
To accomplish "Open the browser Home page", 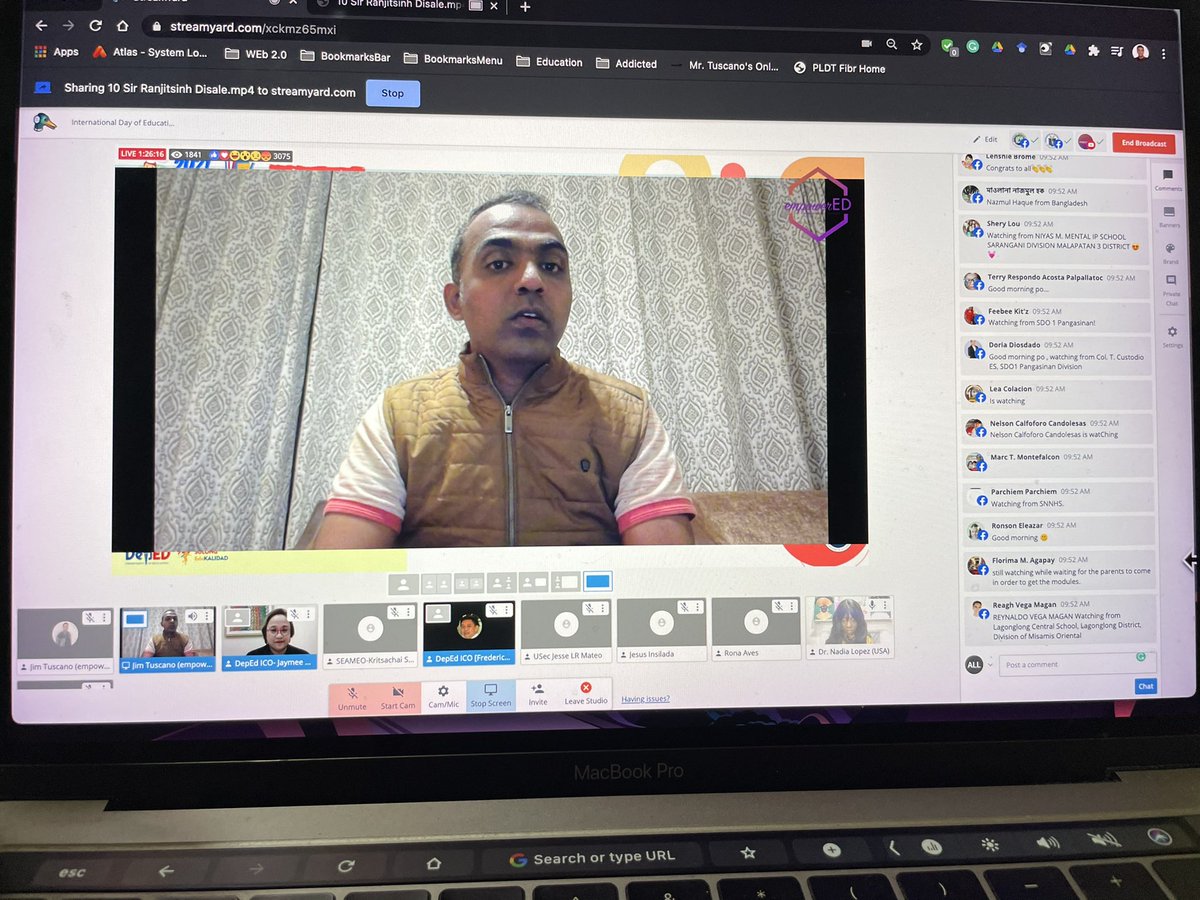I will pyautogui.click(x=122, y=26).
